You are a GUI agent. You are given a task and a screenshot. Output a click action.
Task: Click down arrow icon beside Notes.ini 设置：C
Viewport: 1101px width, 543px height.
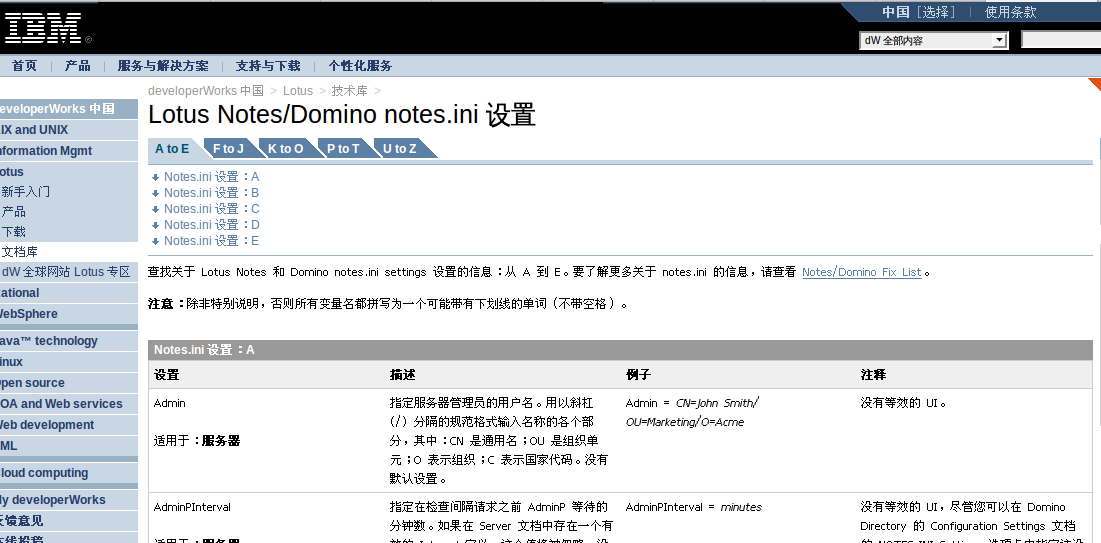coord(155,209)
